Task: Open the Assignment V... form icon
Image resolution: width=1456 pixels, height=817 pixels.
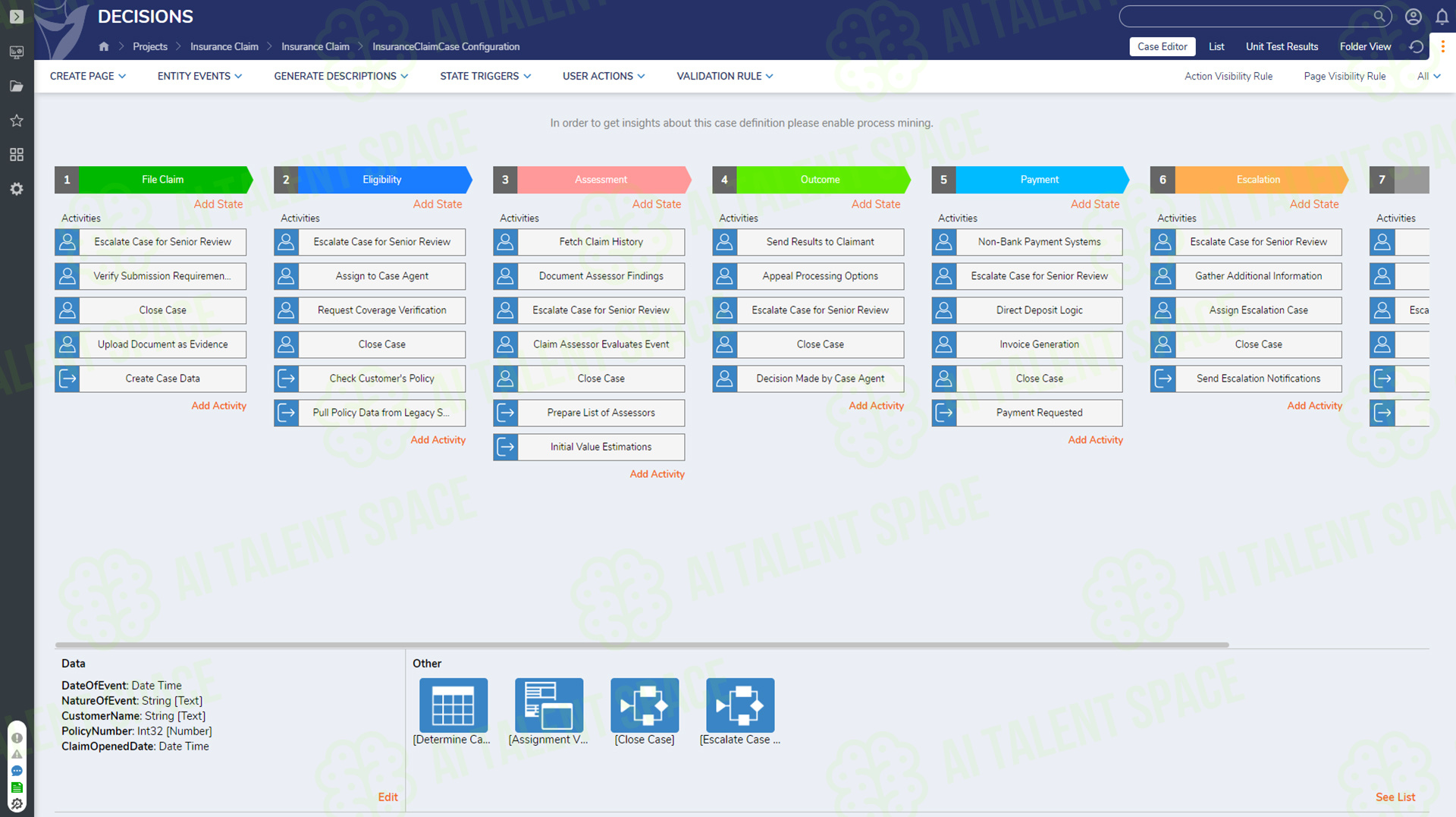Action: [549, 705]
